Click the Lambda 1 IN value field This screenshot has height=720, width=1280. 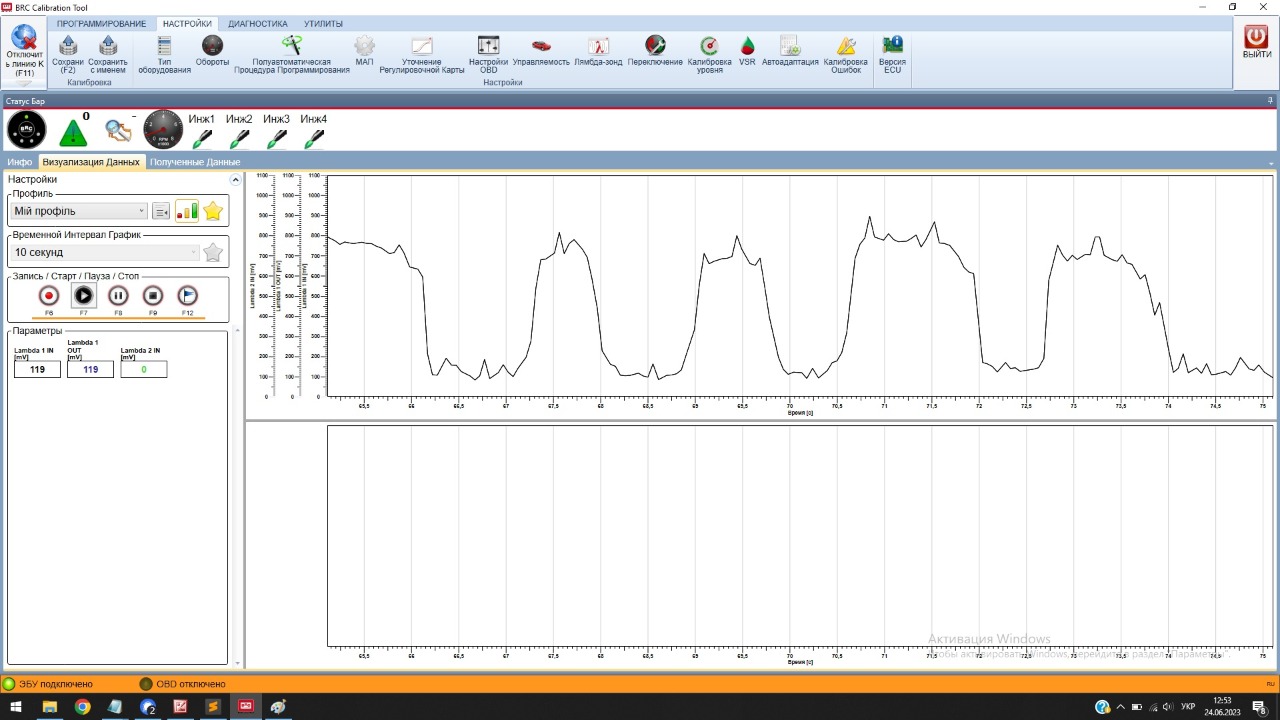(x=37, y=369)
